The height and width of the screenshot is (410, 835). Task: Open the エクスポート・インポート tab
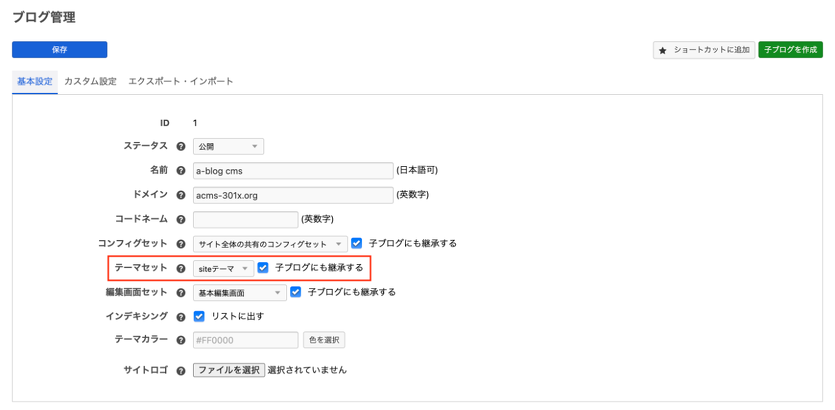(x=180, y=81)
